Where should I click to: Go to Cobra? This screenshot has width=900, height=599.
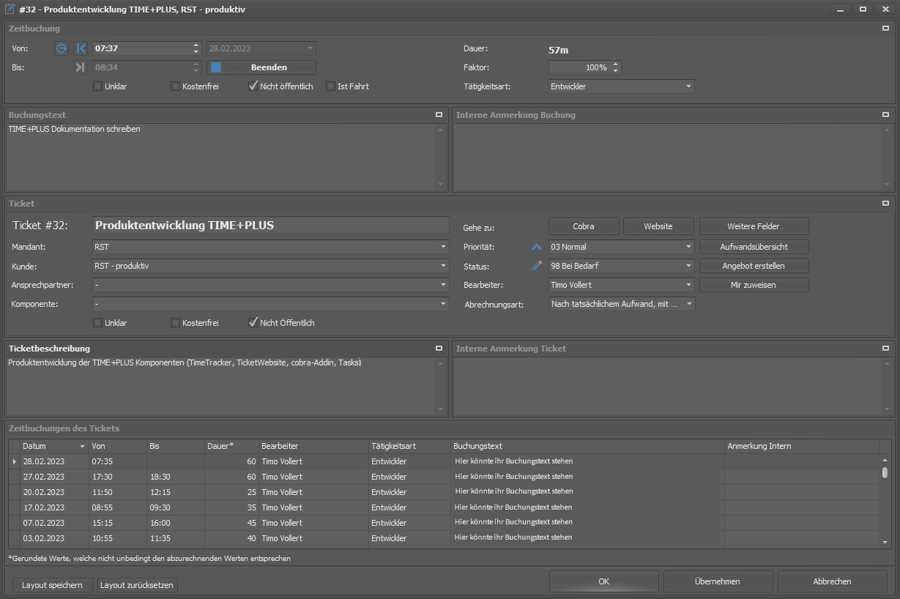pyautogui.click(x=584, y=226)
